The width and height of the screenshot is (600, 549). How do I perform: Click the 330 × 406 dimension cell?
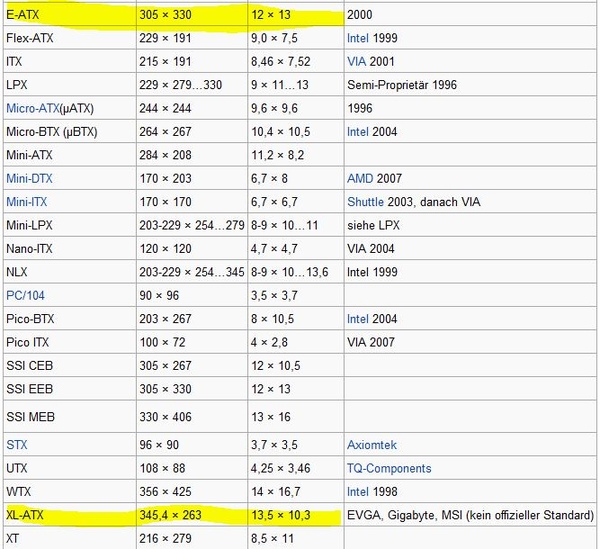(192, 417)
